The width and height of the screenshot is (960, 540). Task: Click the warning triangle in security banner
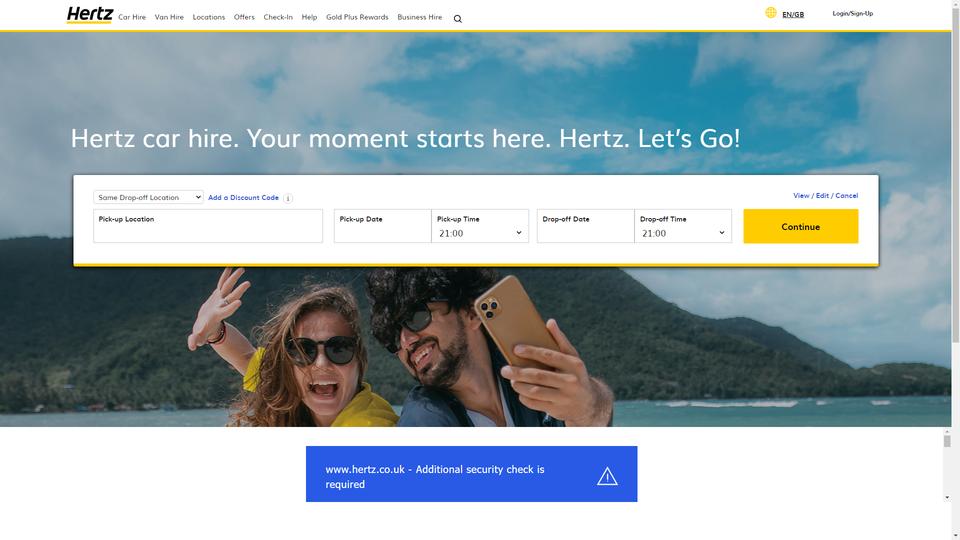607,476
